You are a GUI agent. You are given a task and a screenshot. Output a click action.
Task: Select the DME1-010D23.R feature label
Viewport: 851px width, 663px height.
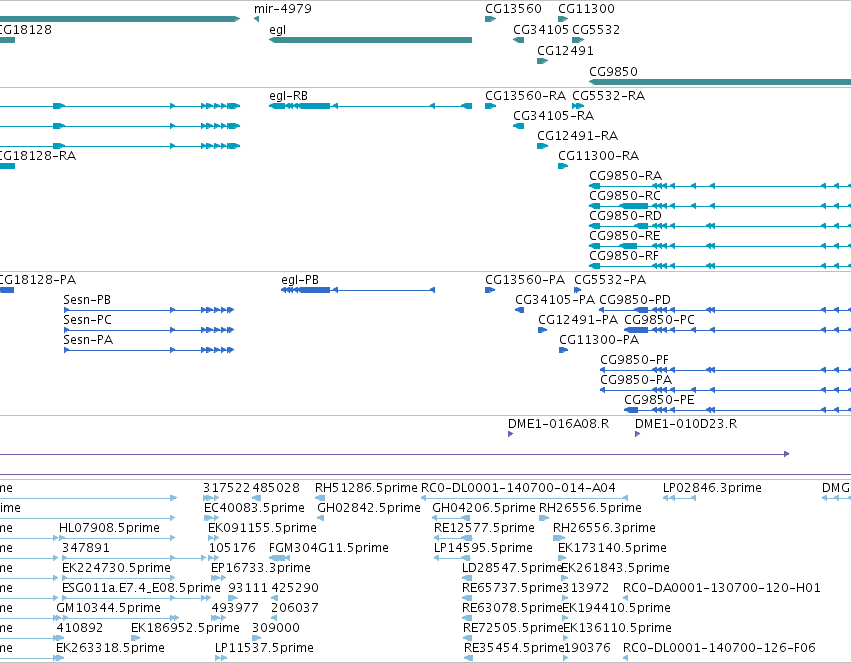(x=686, y=424)
